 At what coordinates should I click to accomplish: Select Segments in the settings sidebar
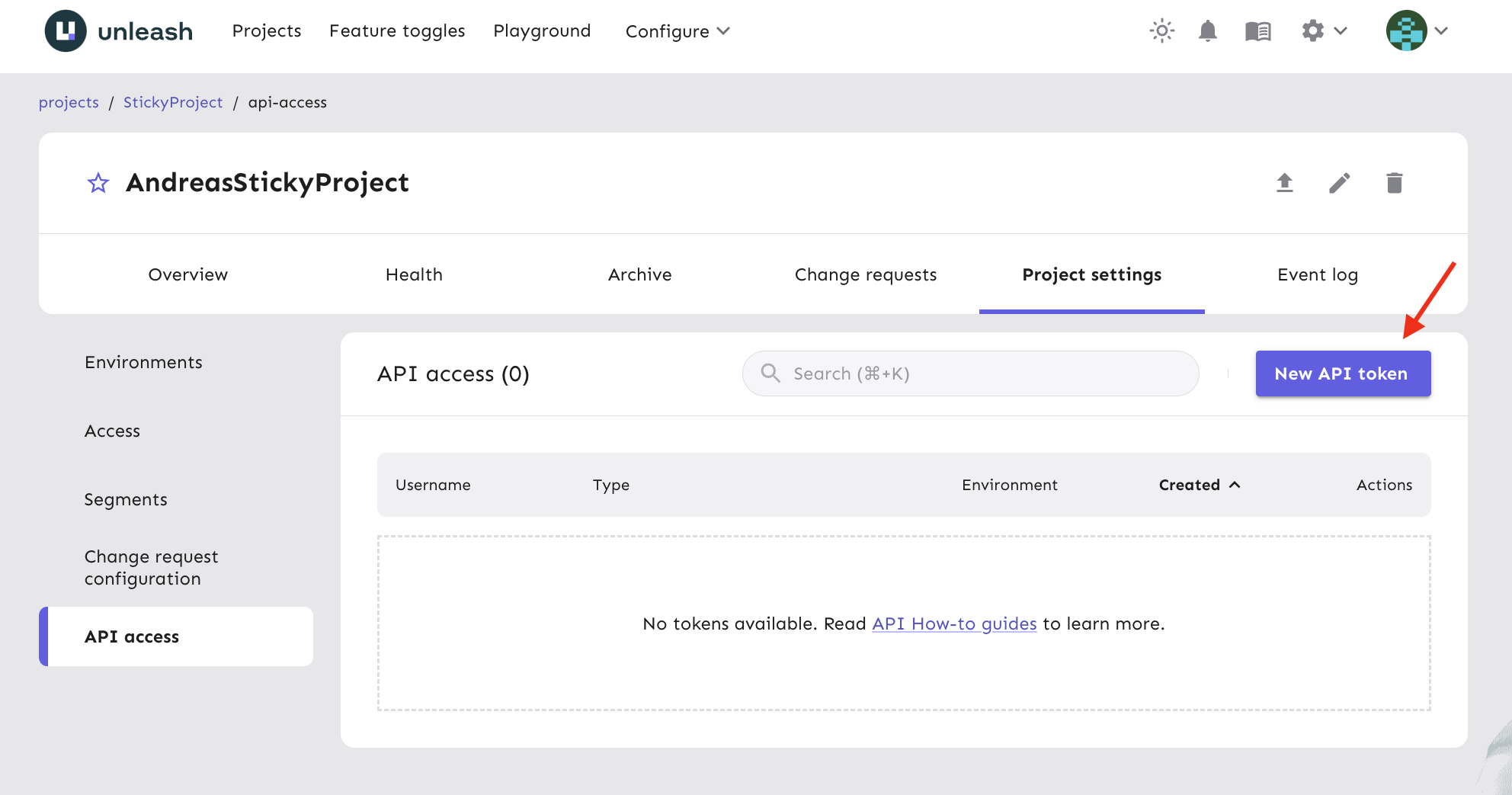click(x=126, y=499)
